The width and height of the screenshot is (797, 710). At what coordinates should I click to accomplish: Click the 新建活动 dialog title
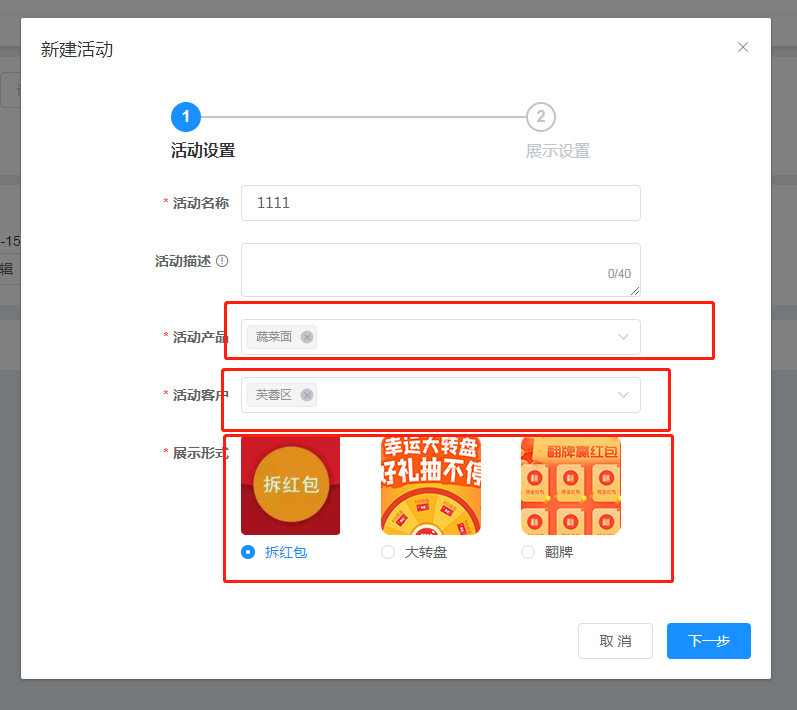tap(77, 49)
